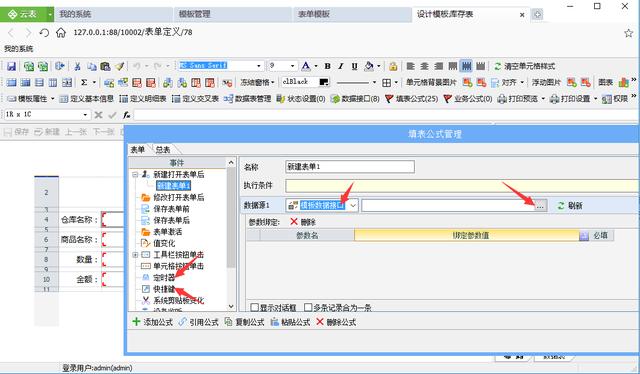Click 数据接口(8) toolbar button

pos(355,99)
